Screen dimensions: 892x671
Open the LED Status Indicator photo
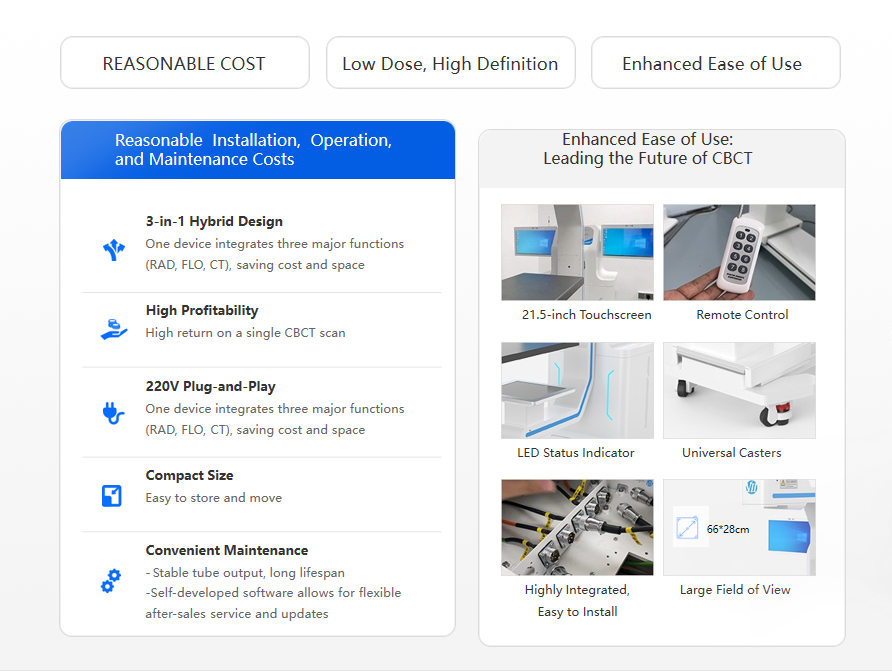tap(577, 390)
